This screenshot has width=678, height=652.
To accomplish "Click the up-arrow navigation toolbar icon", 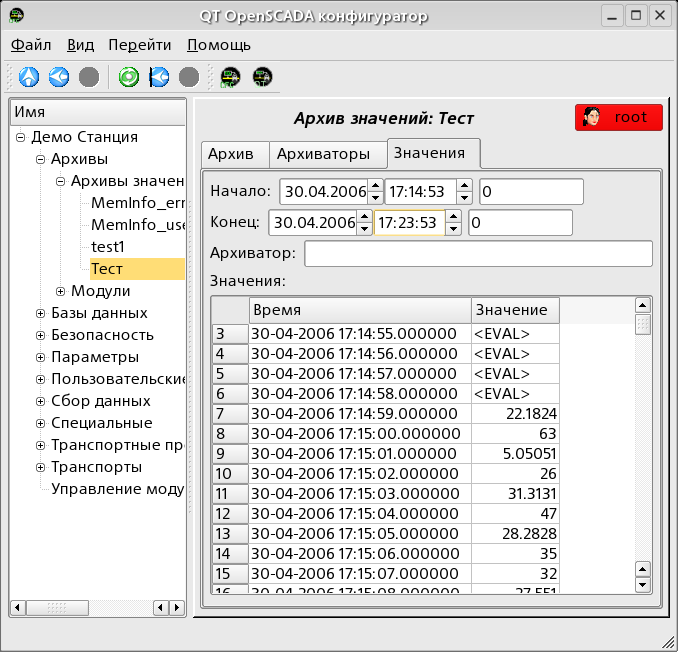I will [29, 76].
